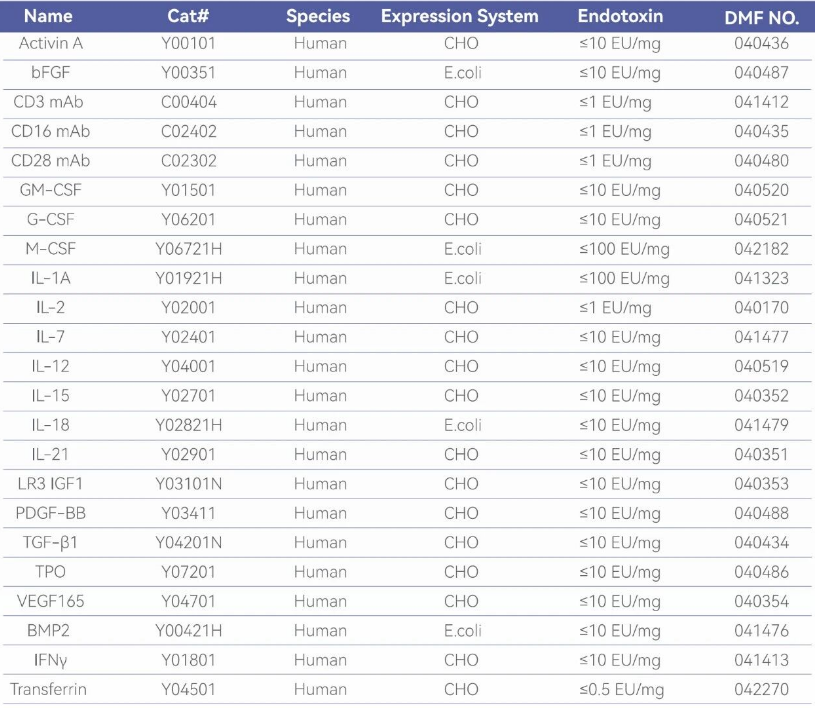Click the Cat# column header

(x=188, y=16)
